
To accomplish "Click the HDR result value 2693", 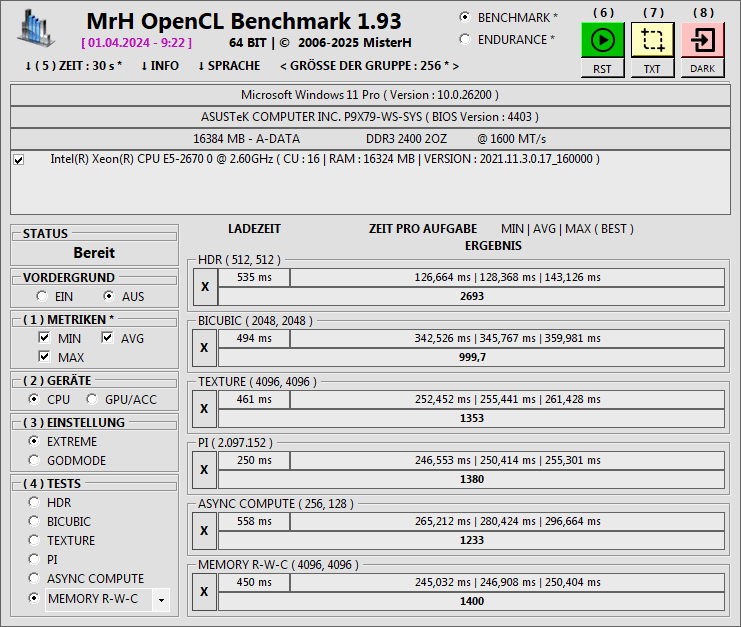I will point(472,296).
